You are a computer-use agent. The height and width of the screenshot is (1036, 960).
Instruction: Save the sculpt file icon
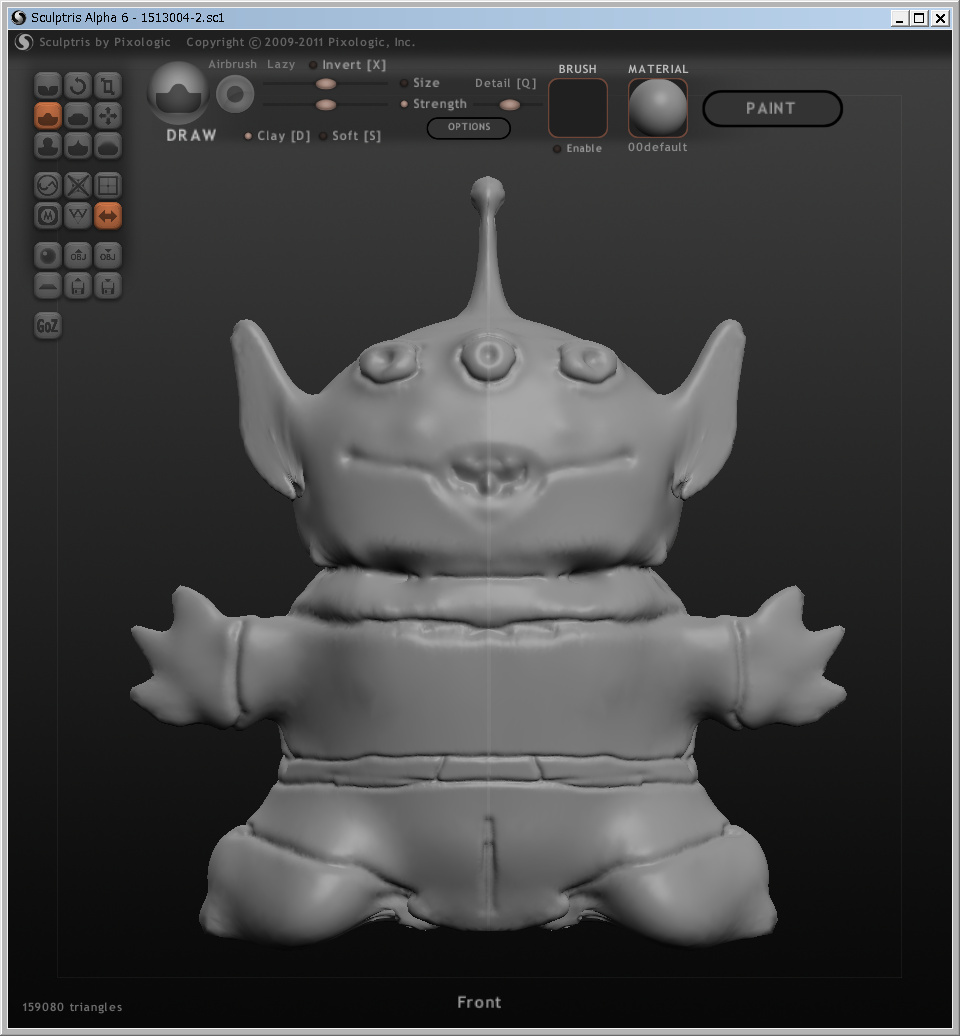point(108,286)
